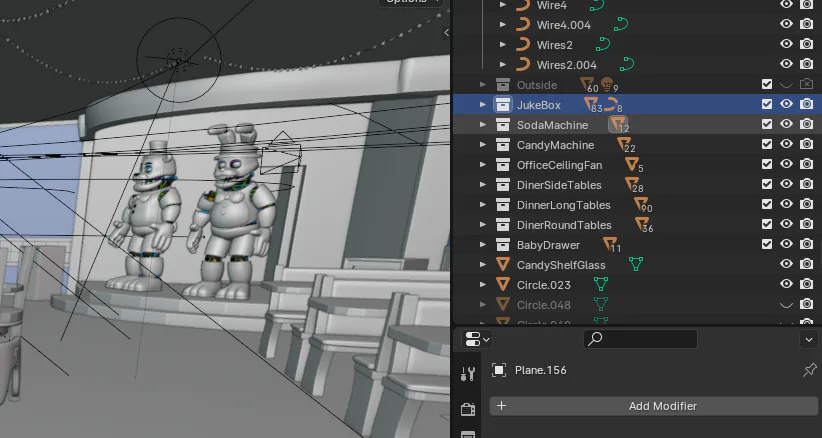This screenshot has width=822, height=438.
Task: Click the CandyShelfGlass mesh object icon
Action: click(503, 265)
